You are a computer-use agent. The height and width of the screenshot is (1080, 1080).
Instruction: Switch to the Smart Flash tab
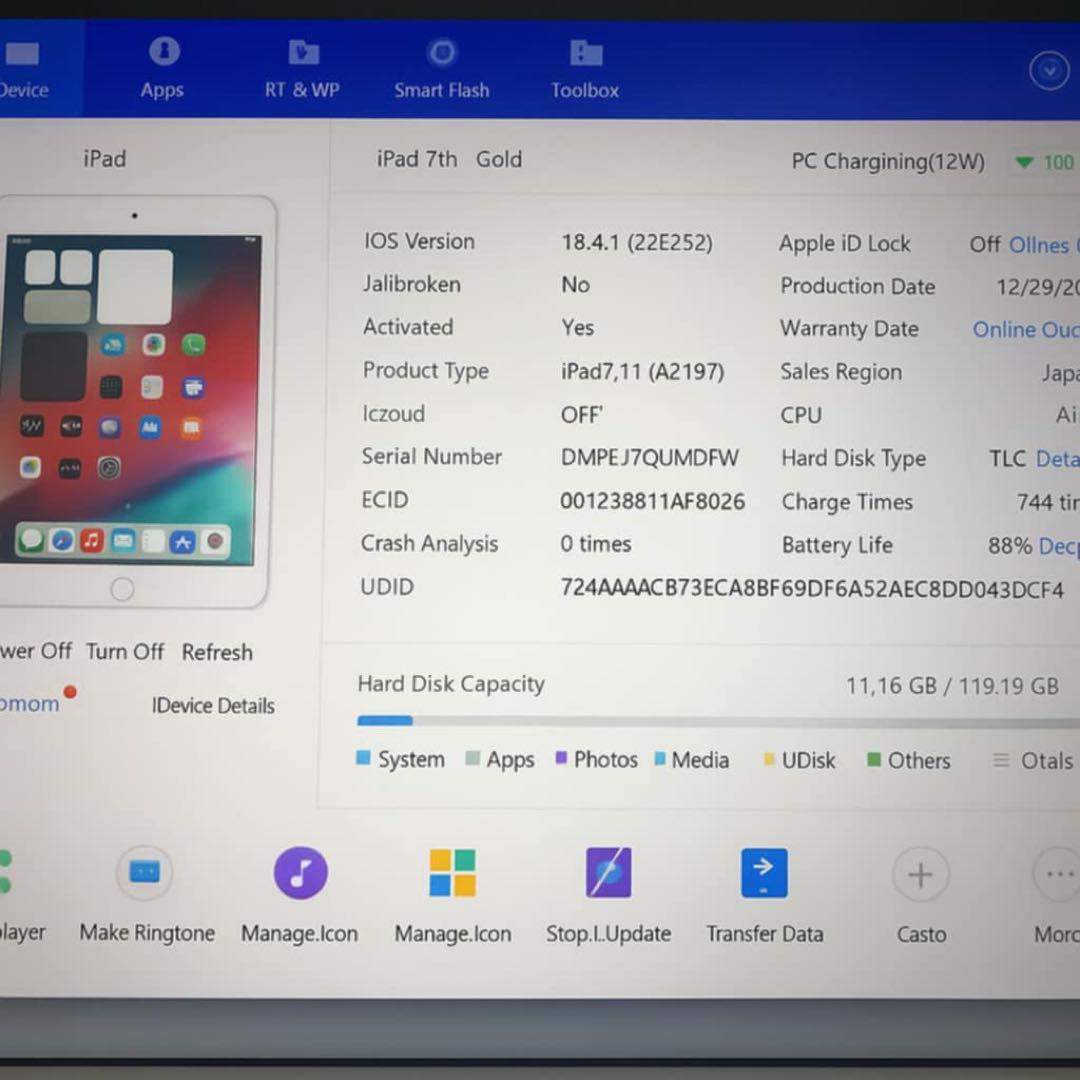tap(442, 70)
